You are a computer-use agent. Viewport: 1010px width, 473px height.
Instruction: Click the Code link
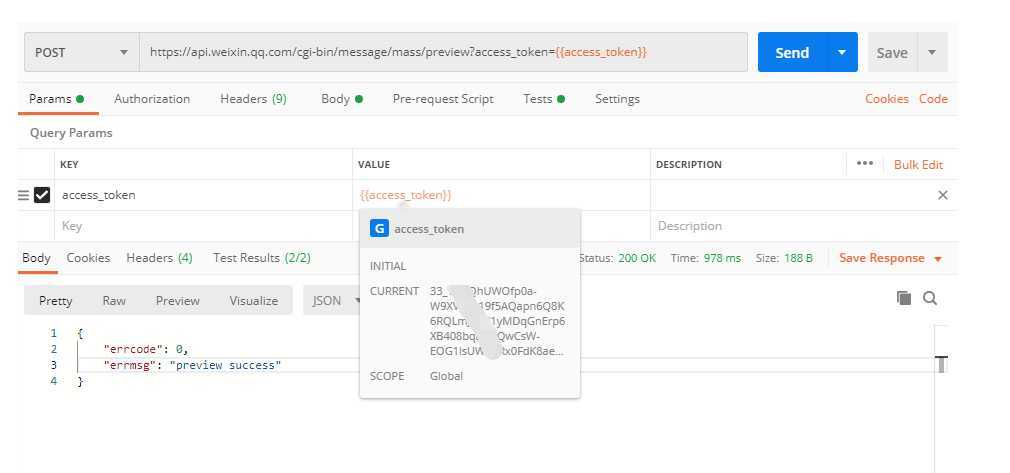point(933,99)
